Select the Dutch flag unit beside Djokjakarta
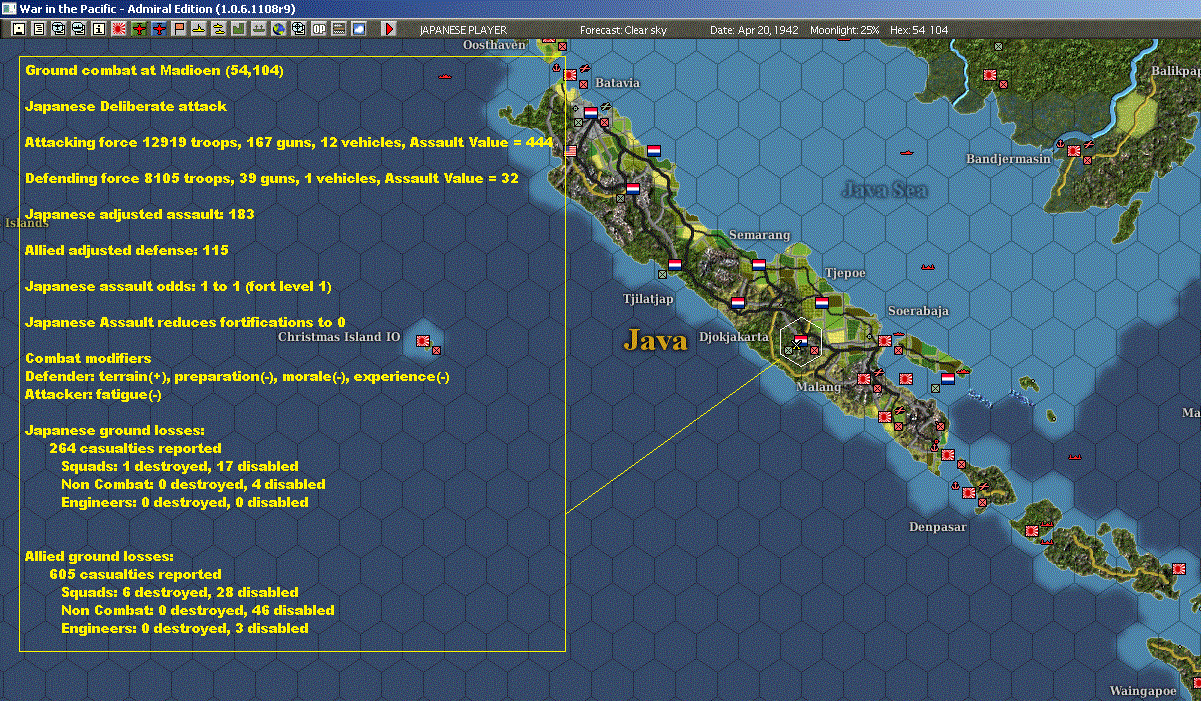 click(x=738, y=302)
